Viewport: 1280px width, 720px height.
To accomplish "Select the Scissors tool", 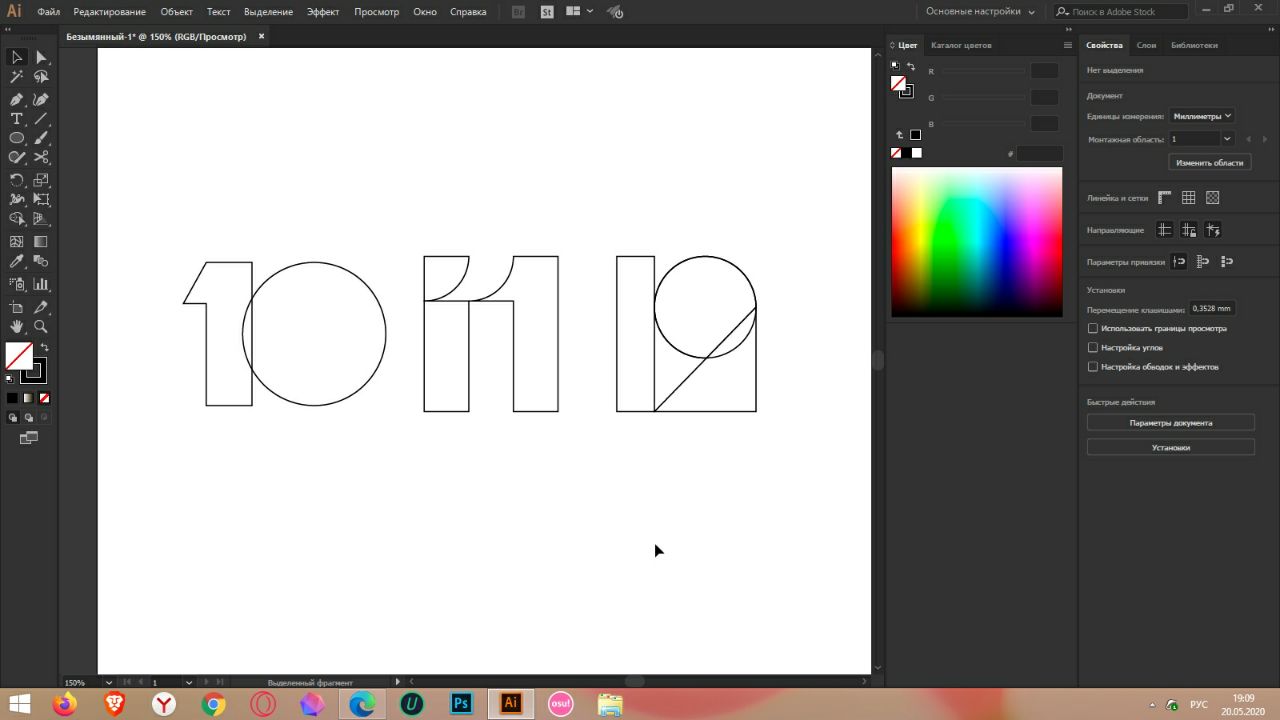I will pyautogui.click(x=41, y=157).
